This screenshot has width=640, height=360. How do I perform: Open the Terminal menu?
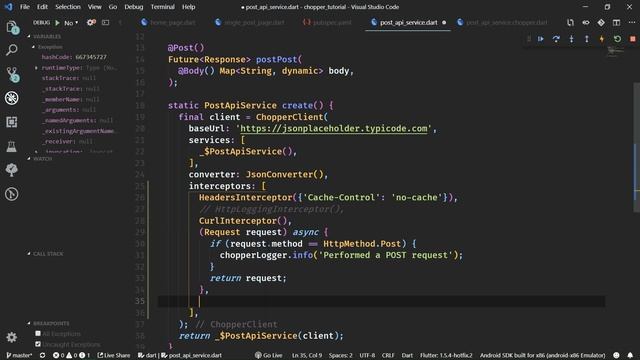[x=162, y=7]
